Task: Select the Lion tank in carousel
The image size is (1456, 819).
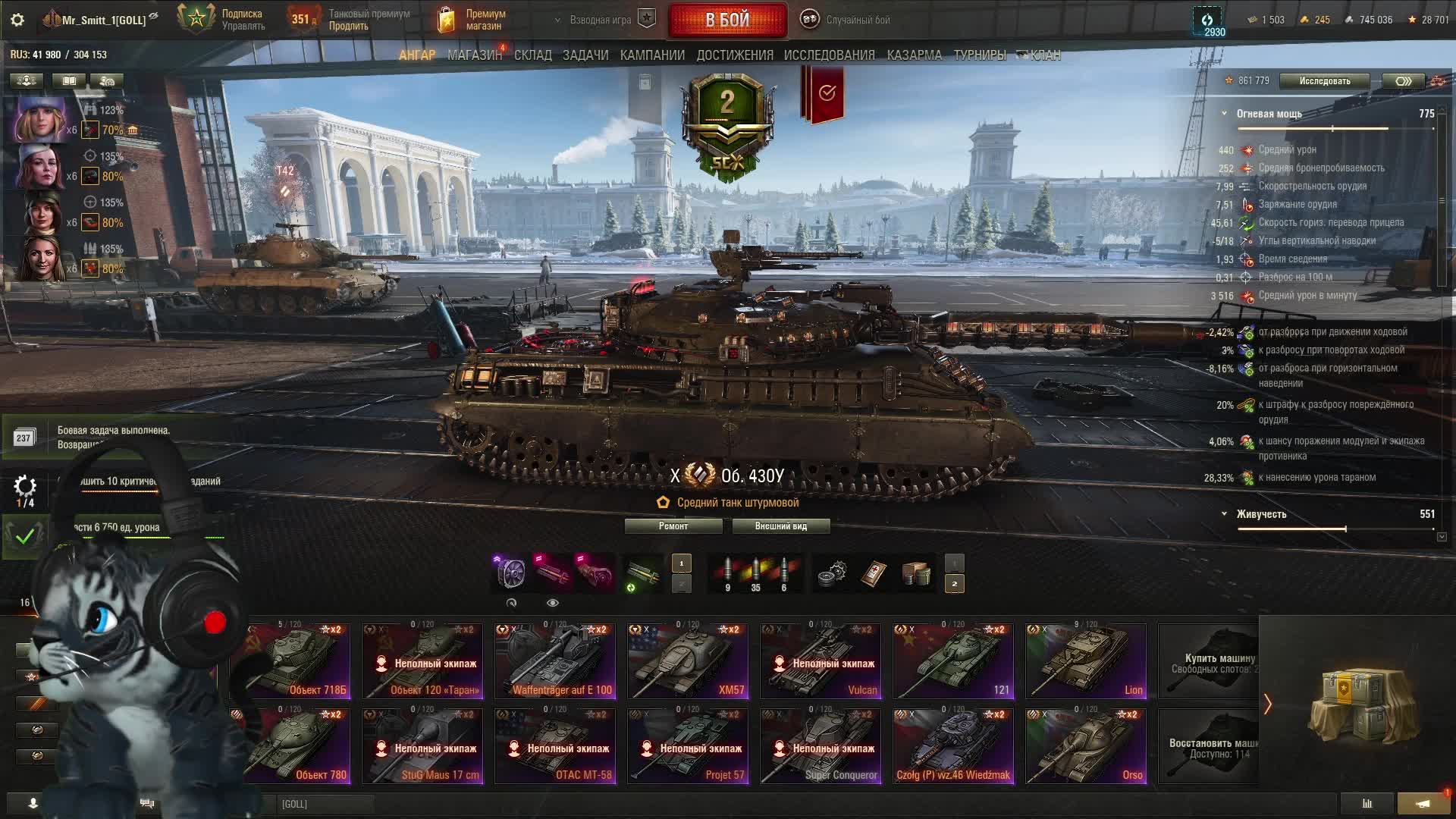Action: (1085, 661)
